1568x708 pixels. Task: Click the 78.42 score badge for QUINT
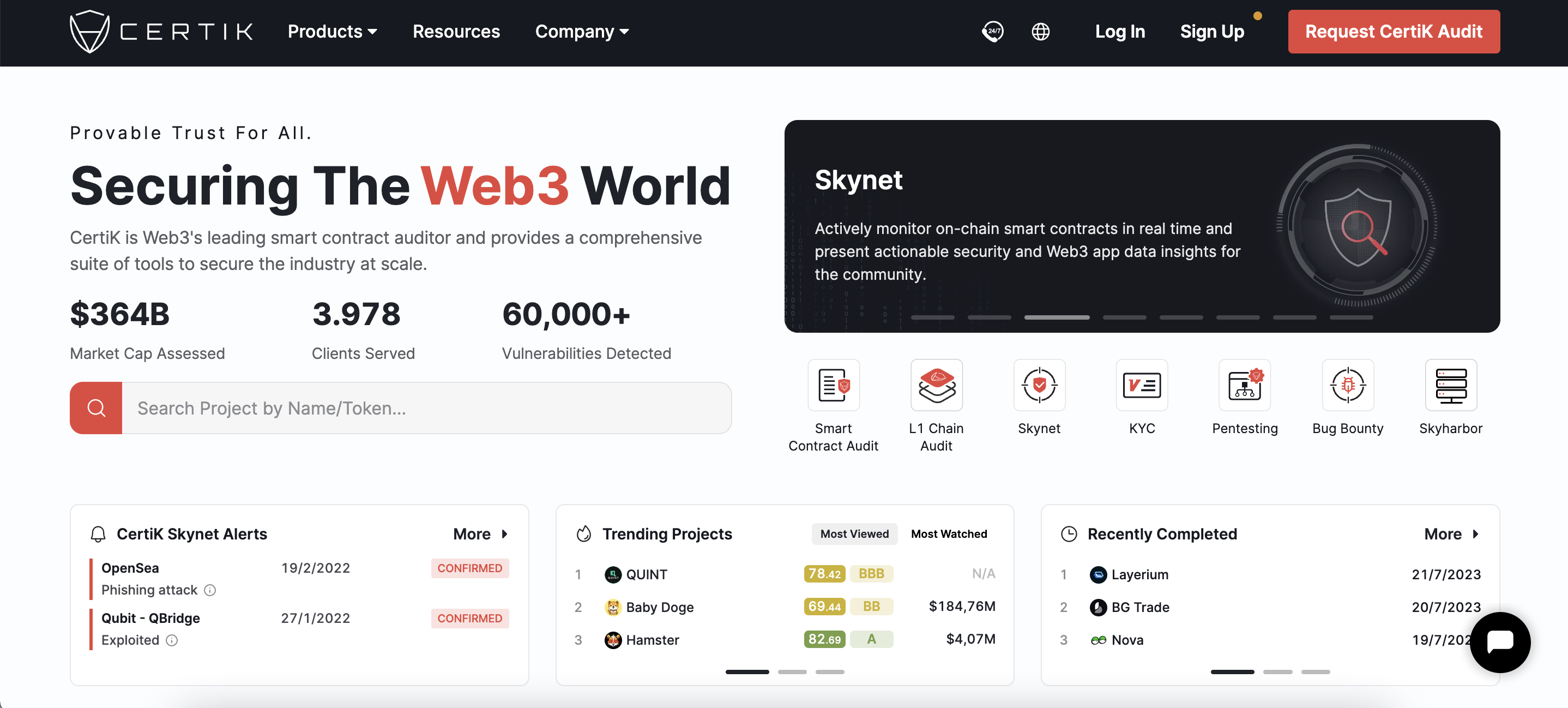(824, 574)
